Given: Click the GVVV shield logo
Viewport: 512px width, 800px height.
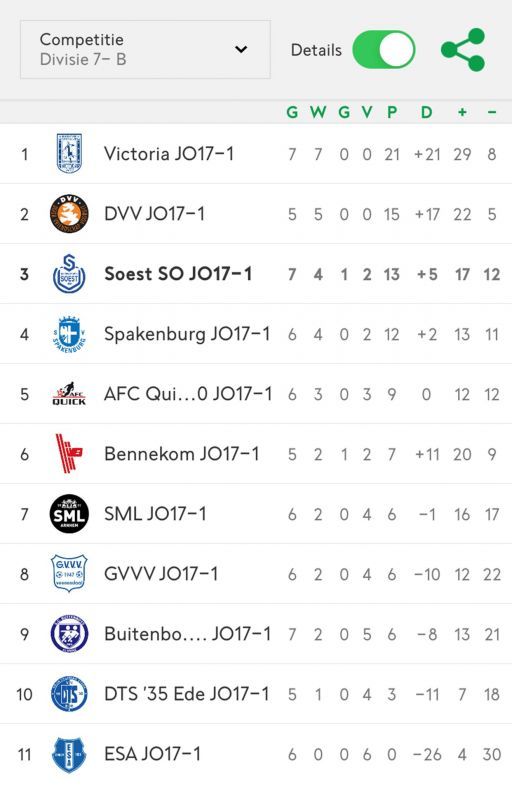Looking at the screenshot, I should point(69,573).
